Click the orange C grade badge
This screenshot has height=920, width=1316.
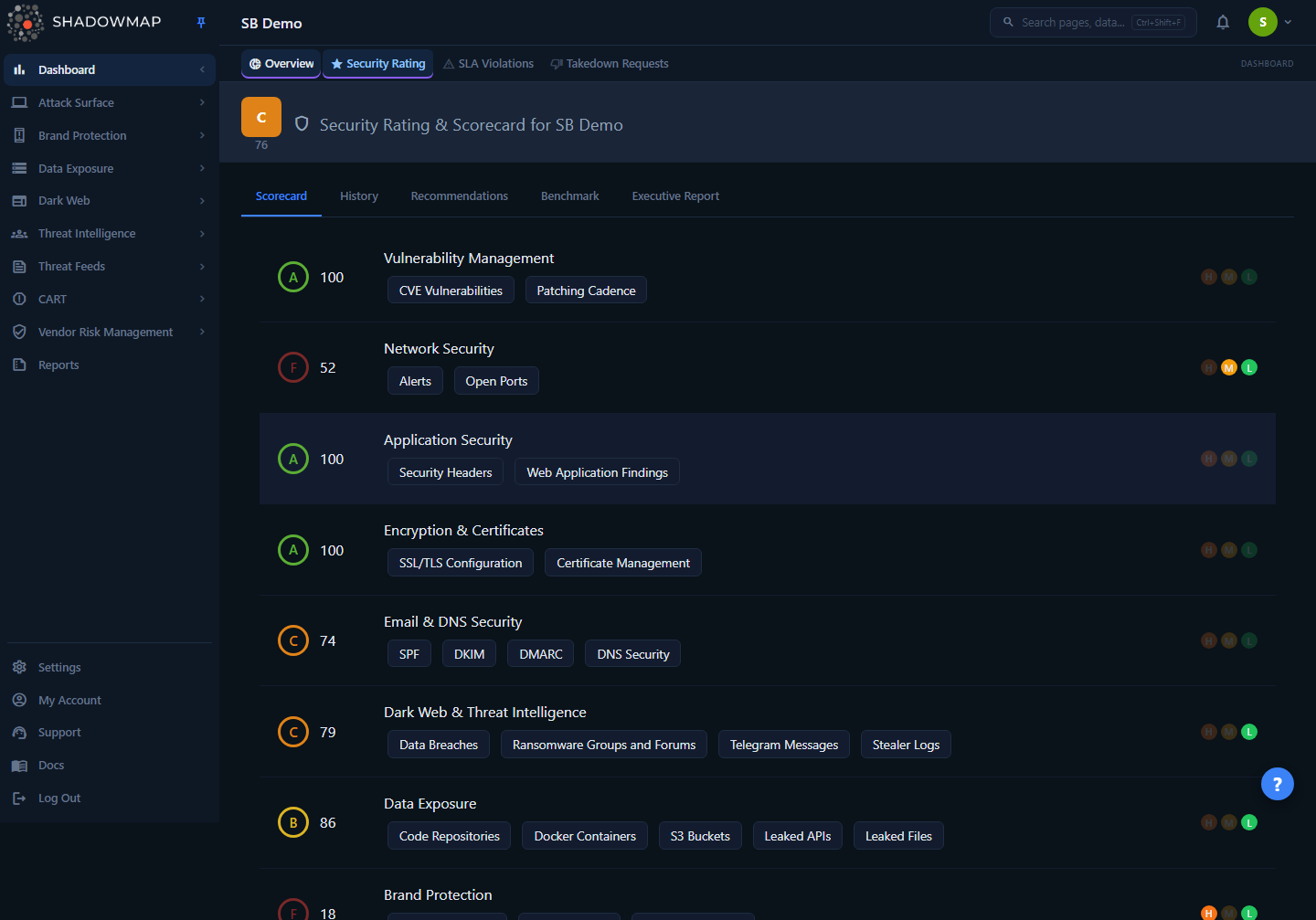coord(261,117)
